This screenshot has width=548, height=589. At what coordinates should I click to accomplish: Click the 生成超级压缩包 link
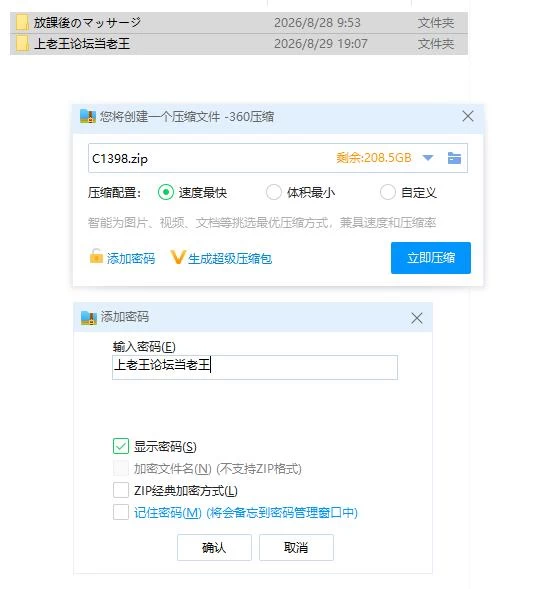[230, 258]
